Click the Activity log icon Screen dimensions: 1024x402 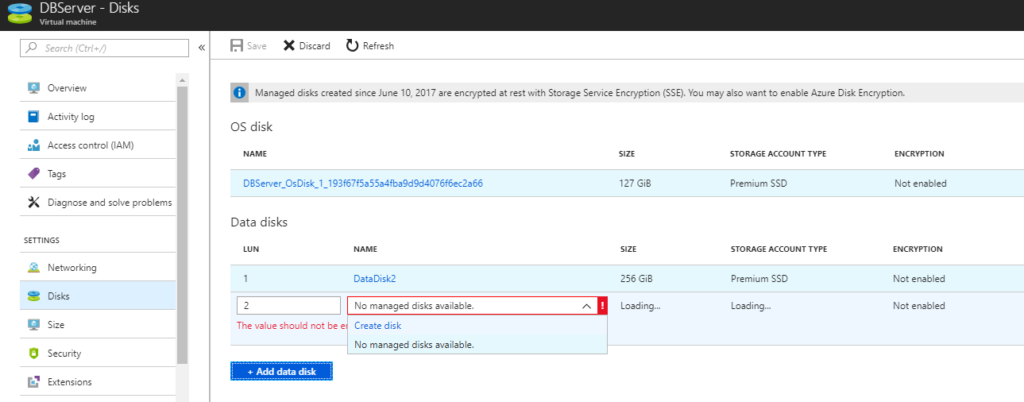34,117
